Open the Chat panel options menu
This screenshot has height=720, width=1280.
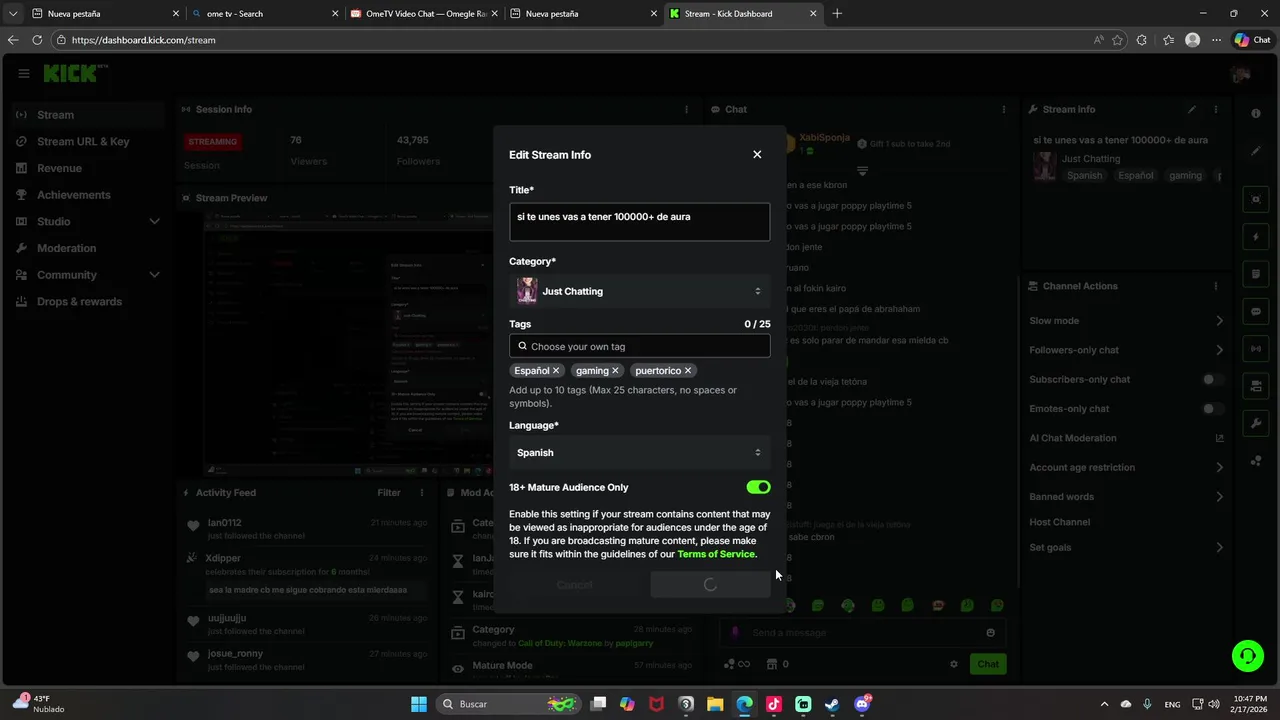1004,109
